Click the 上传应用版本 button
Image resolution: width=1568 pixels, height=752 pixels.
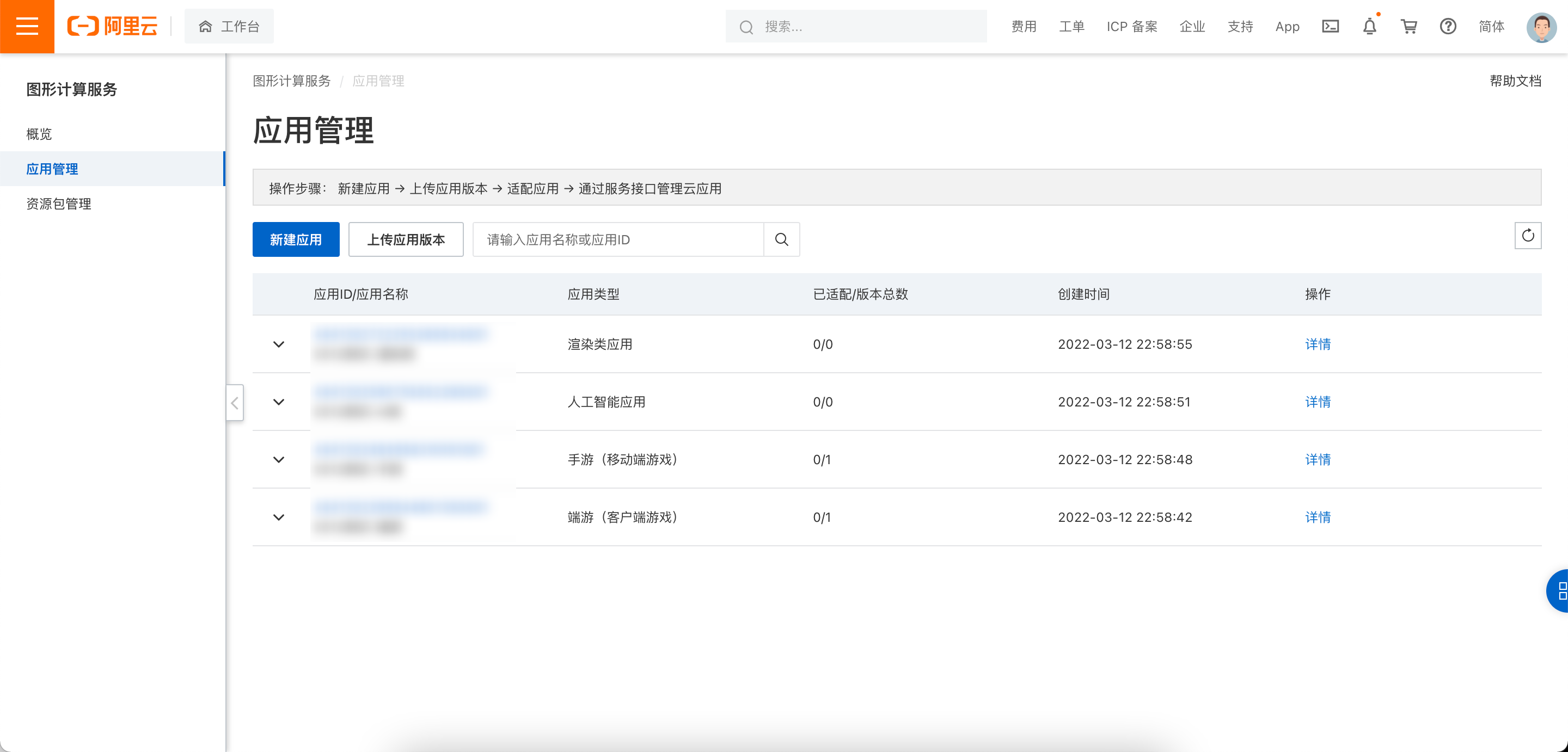(x=406, y=240)
